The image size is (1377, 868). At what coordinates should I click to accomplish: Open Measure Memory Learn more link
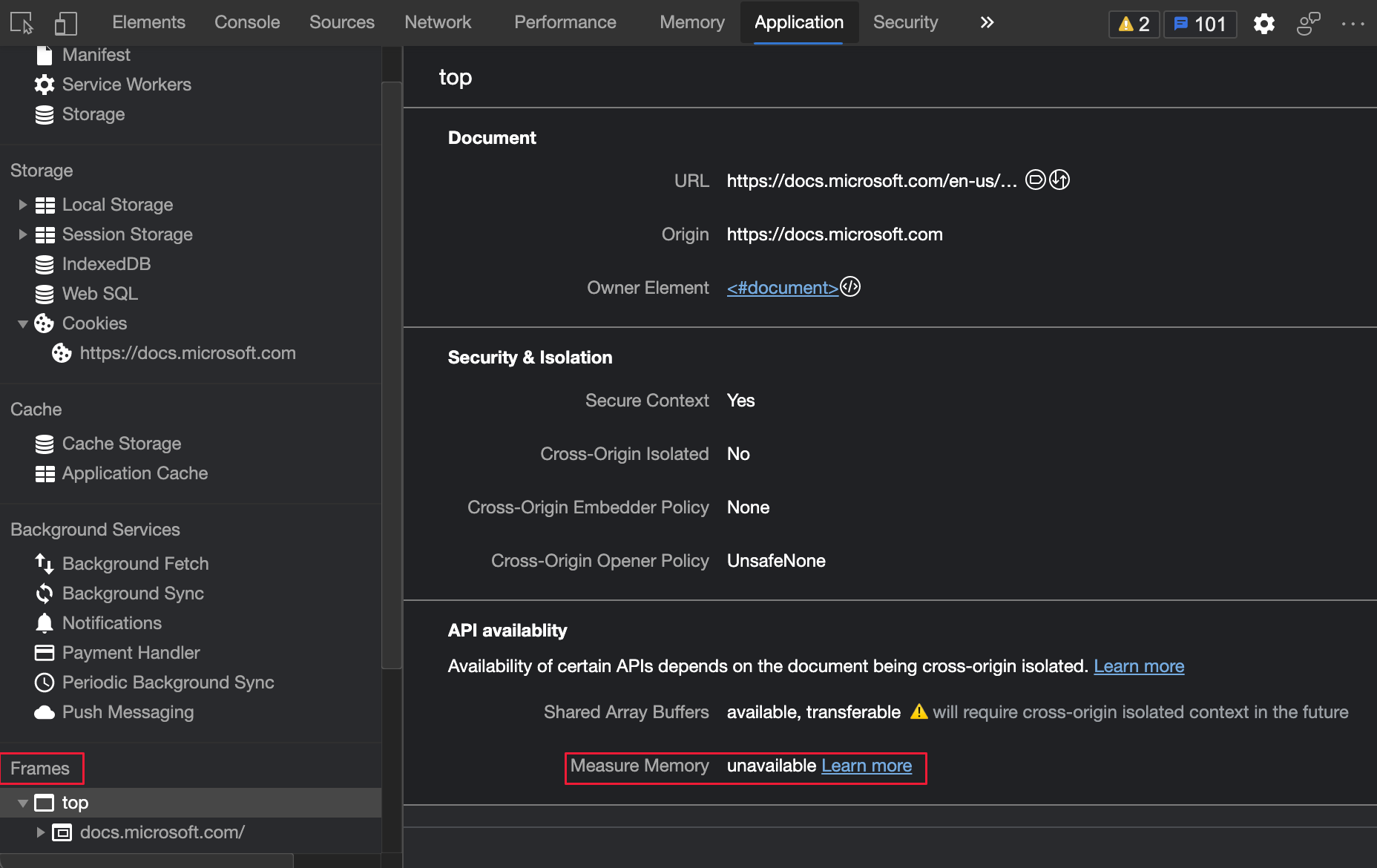pyautogui.click(x=867, y=766)
